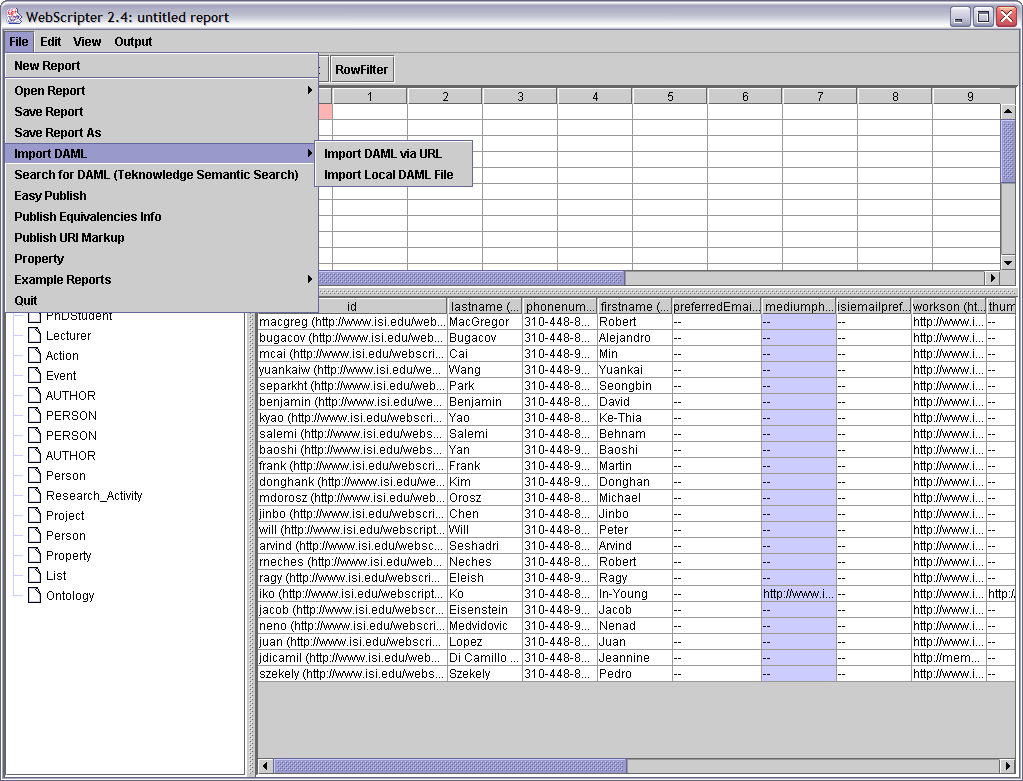1023x781 pixels.
Task: Click the Lecturer document icon in tree
Action: (x=34, y=336)
